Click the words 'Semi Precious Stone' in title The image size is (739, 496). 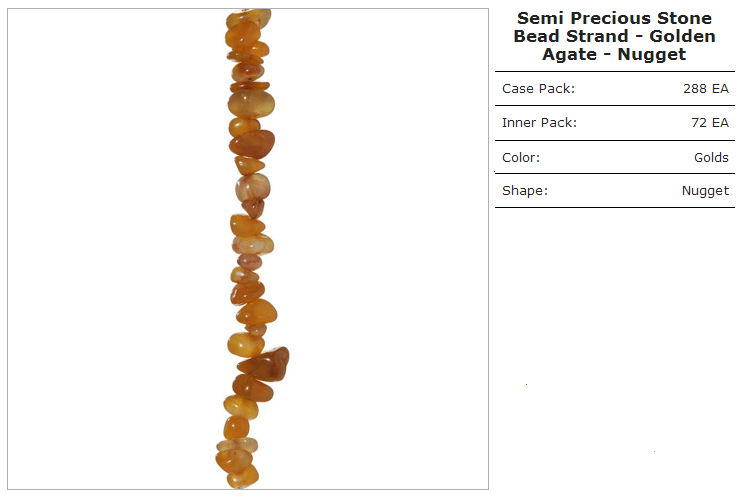614,18
